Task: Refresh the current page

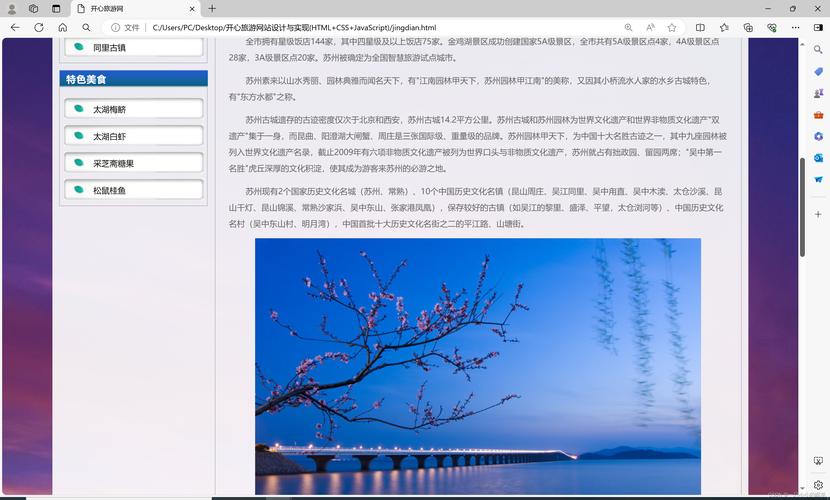Action: [x=38, y=27]
